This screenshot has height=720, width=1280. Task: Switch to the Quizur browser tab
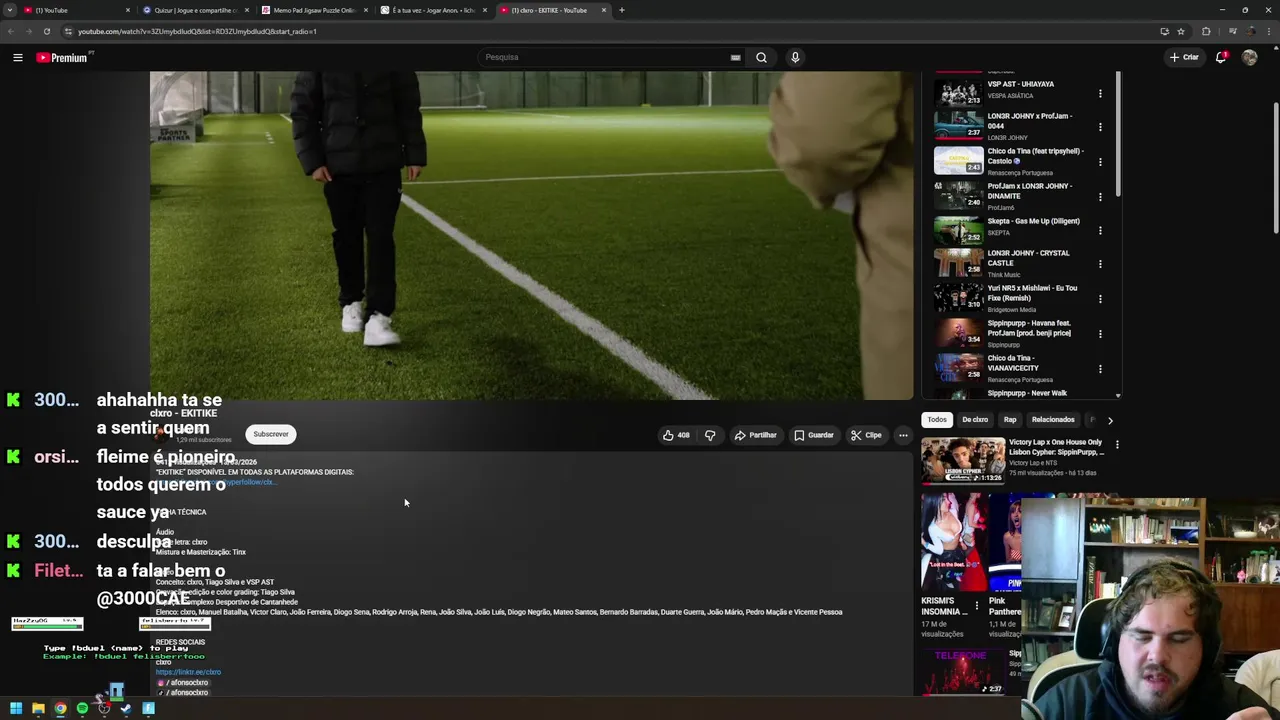coord(195,10)
